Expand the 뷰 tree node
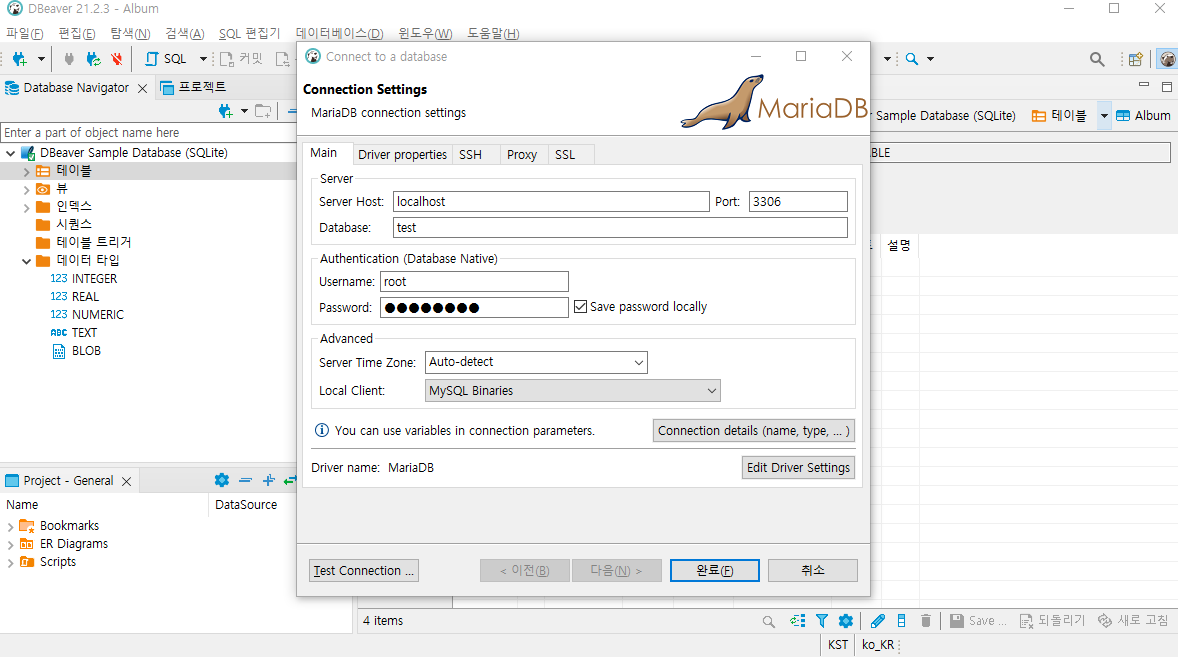Screen dimensions: 1178x657 tap(26, 190)
